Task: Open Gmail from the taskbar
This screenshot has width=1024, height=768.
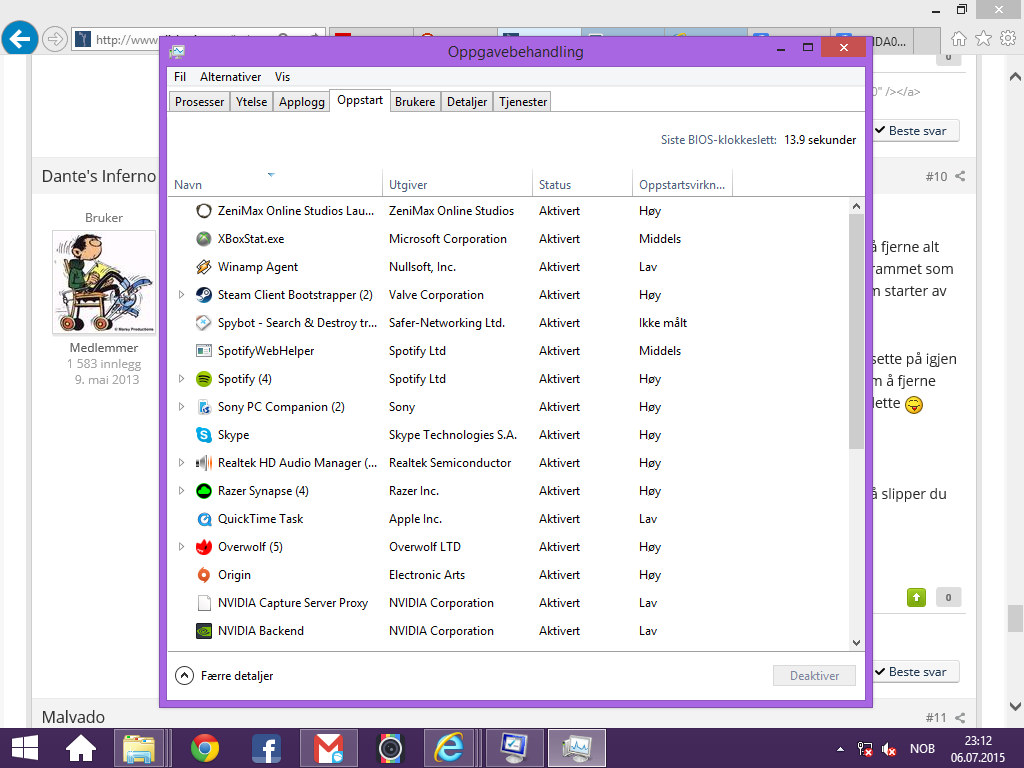Action: 328,748
